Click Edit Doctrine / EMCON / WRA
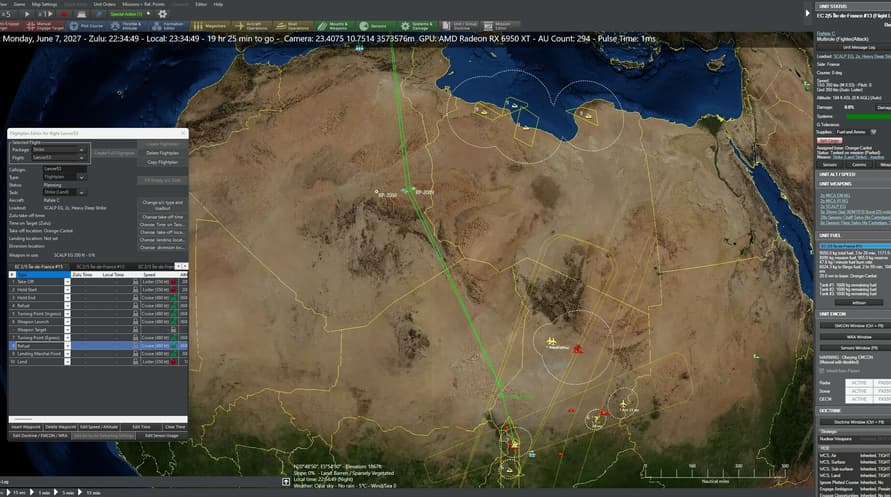This screenshot has width=891, height=497. [40, 436]
